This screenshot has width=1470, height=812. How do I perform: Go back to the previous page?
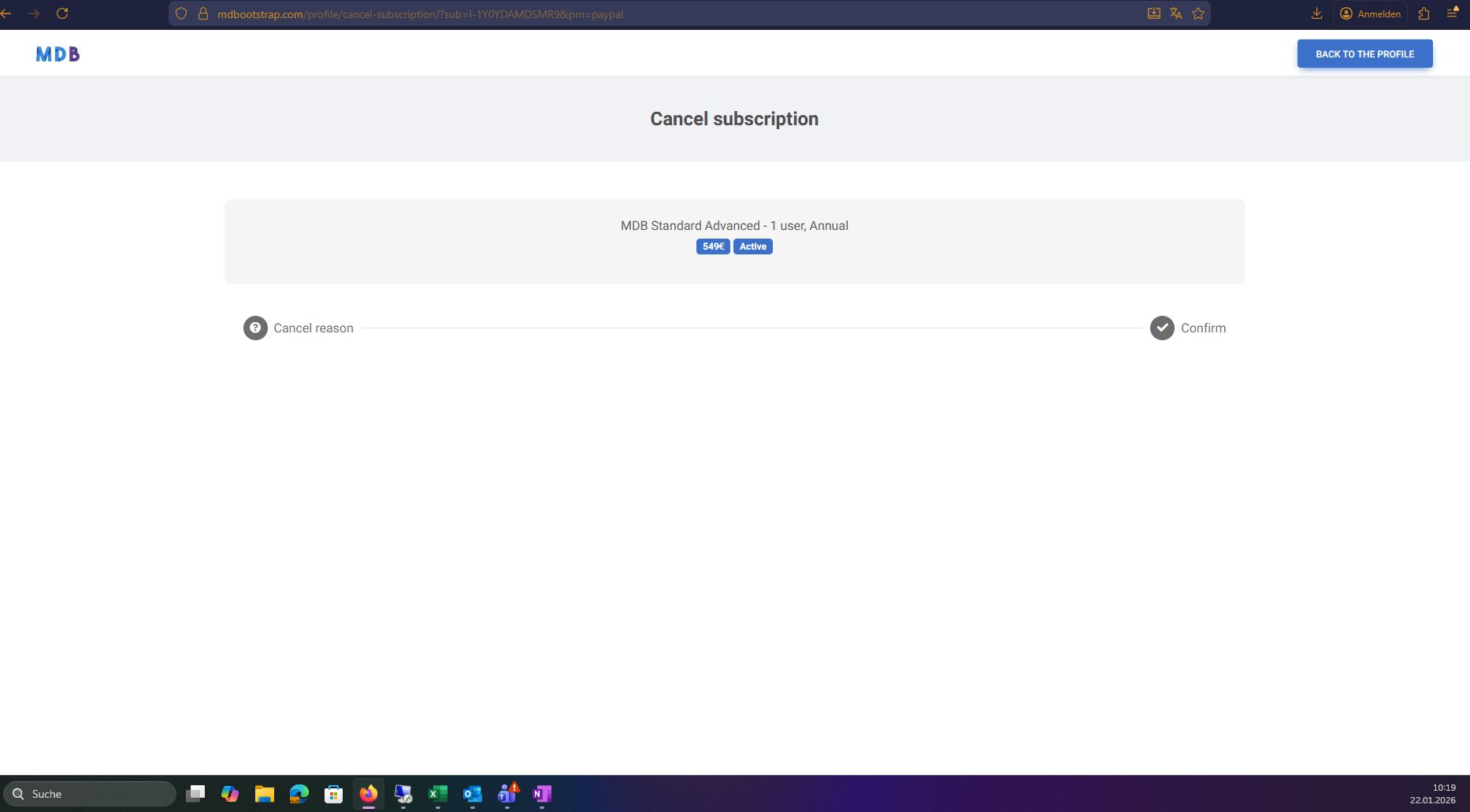(7, 13)
